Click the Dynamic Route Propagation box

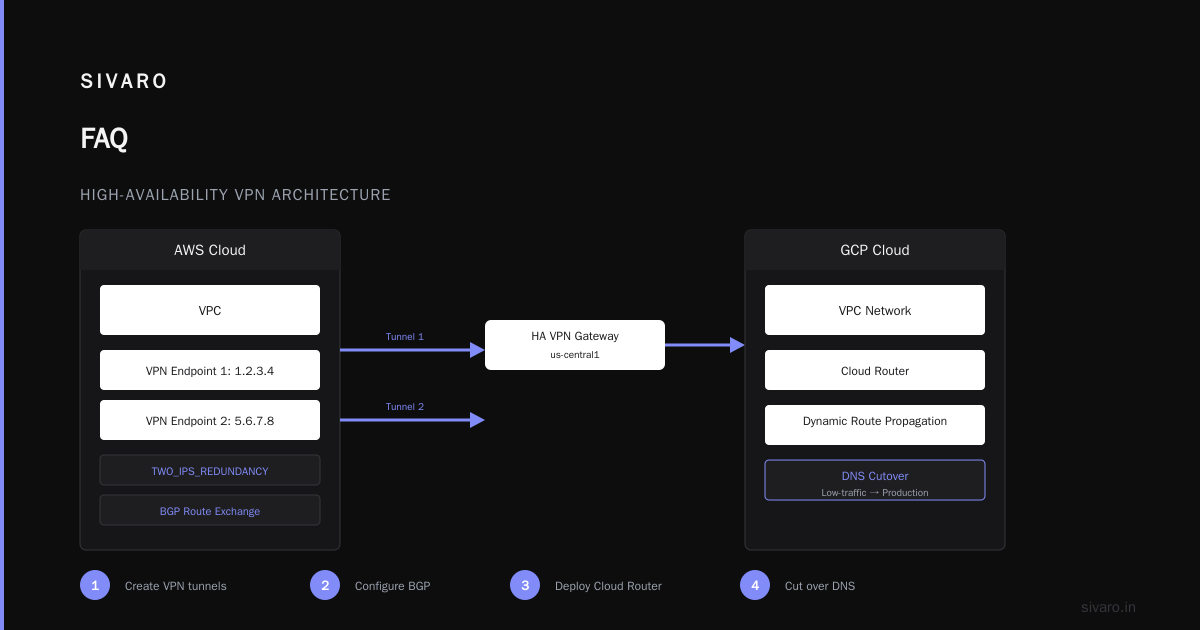click(875, 425)
